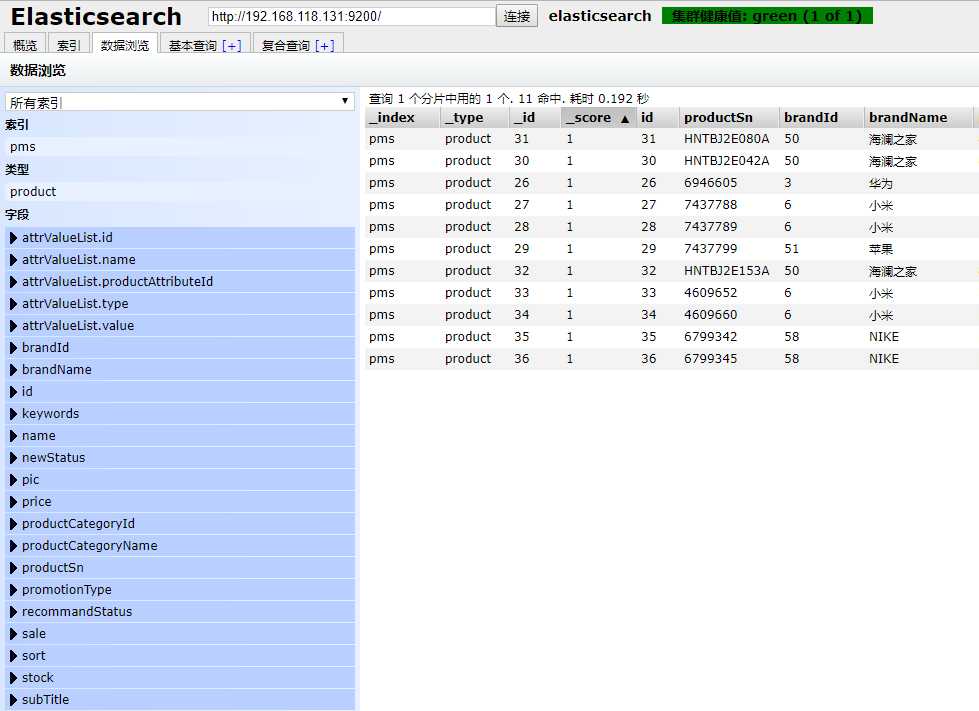Click productSn cell HNTBJ2E080A

(727, 139)
